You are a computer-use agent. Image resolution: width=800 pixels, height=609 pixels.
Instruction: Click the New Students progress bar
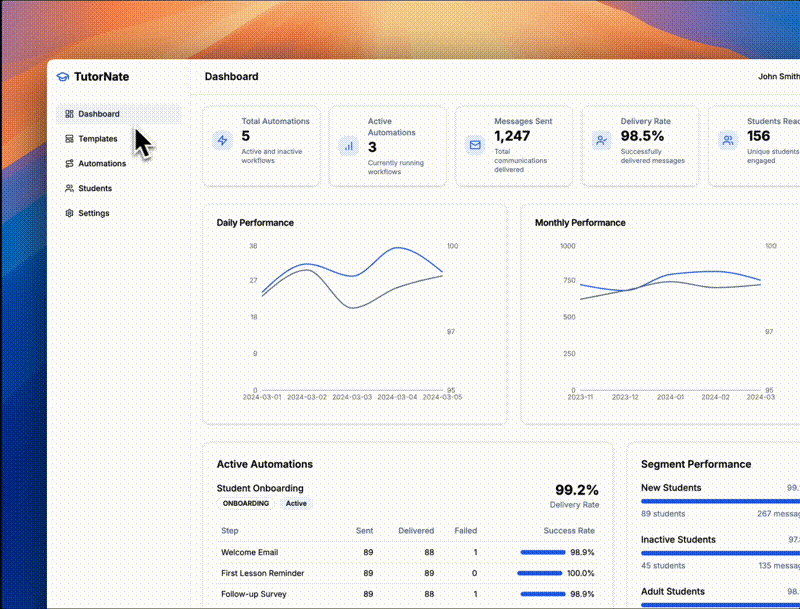(x=720, y=501)
